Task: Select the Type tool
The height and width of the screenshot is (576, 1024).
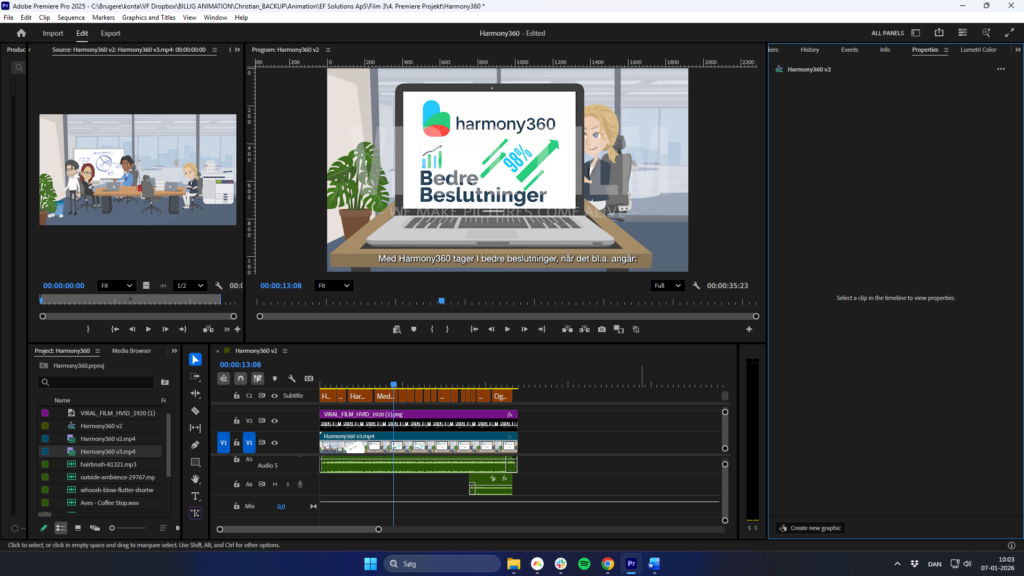Action: [x=195, y=496]
